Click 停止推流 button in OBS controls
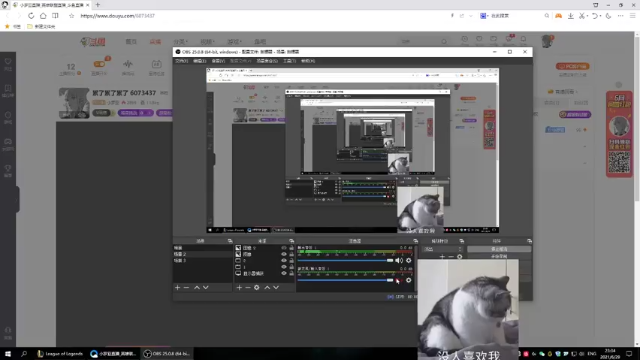The image size is (640, 360). coord(499,249)
